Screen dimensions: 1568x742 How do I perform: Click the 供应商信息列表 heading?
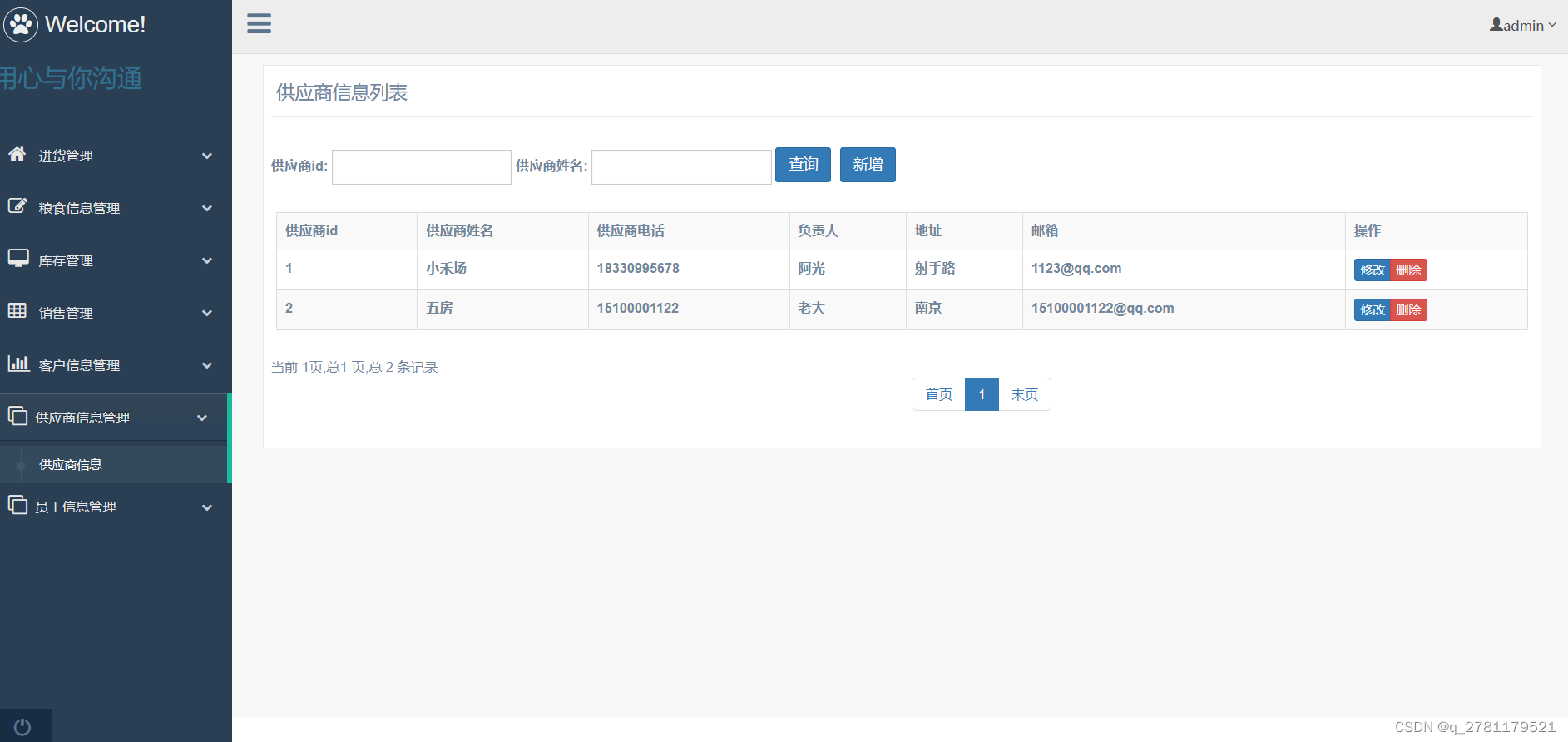tap(342, 92)
